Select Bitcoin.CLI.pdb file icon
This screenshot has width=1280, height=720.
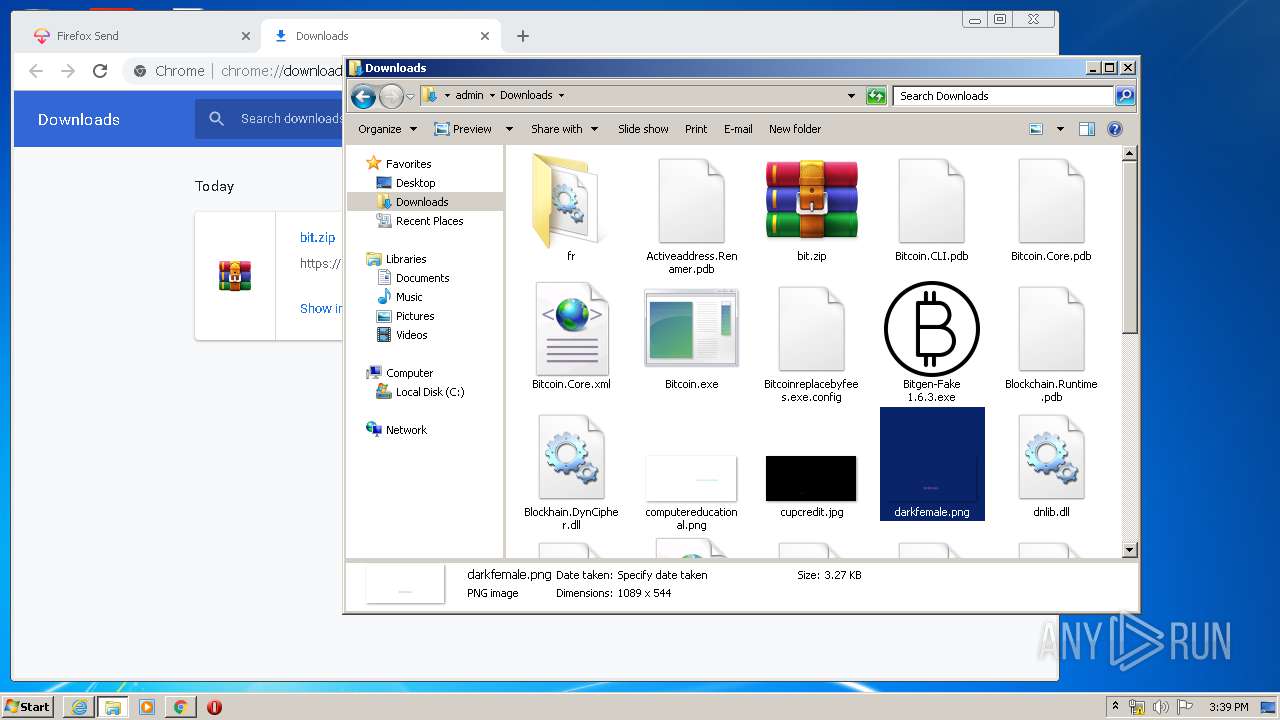931,200
